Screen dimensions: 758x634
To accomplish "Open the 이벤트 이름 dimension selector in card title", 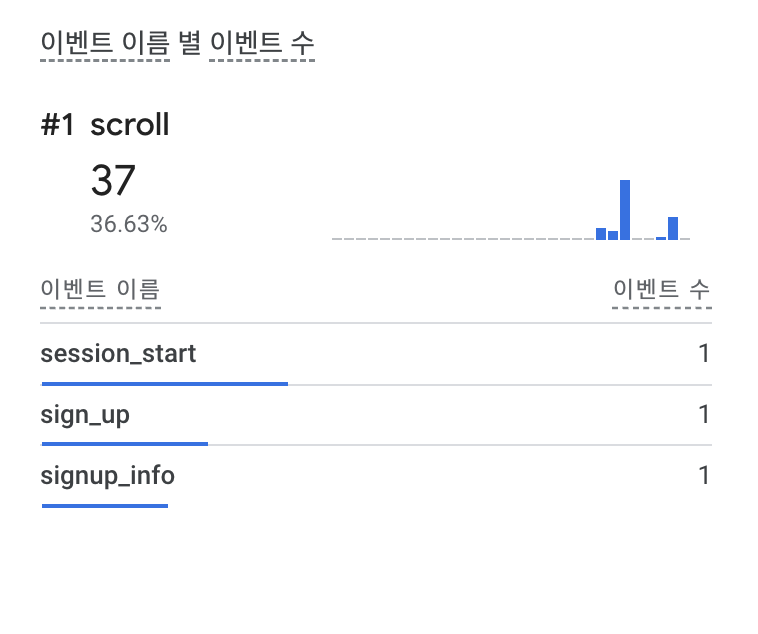I will click(105, 43).
